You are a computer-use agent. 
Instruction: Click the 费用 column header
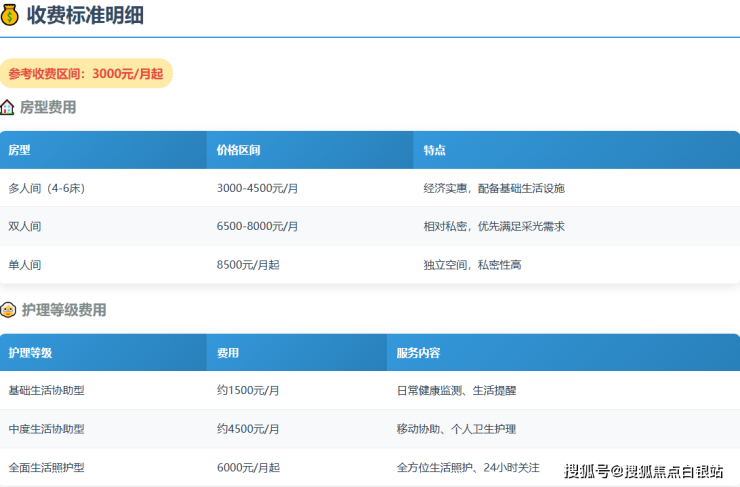tap(228, 353)
